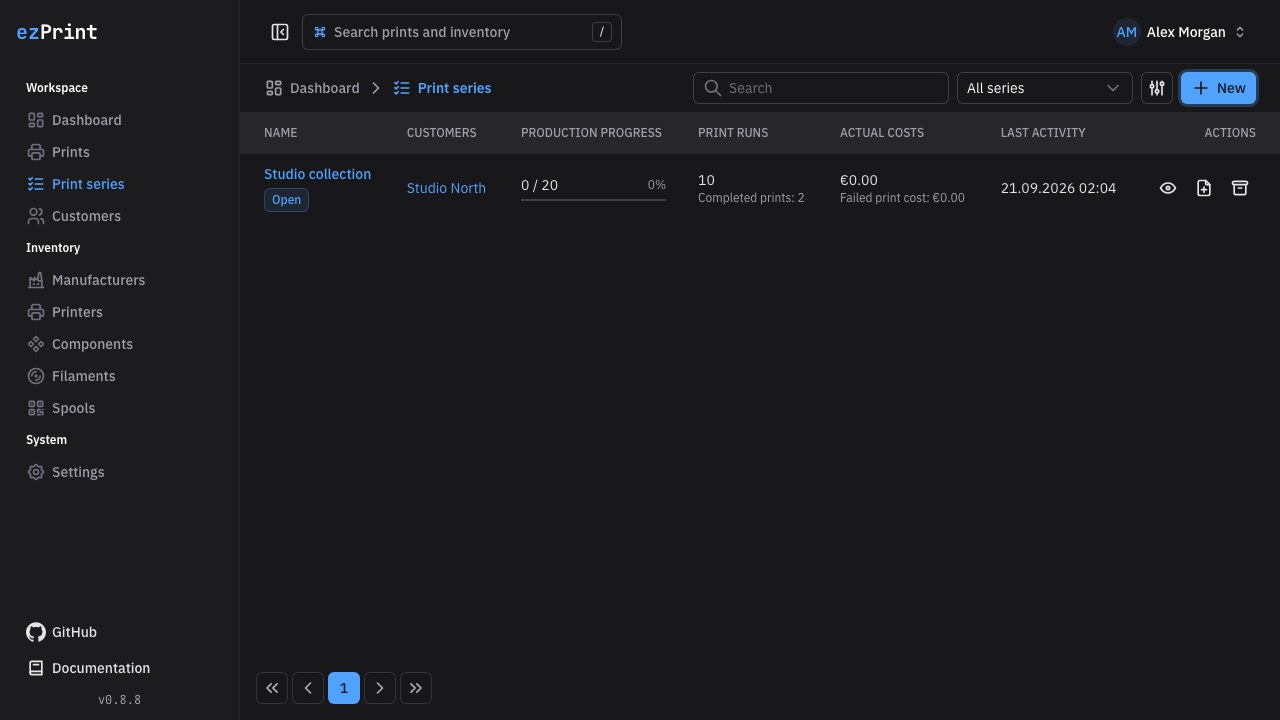Add a print via the file-plus action icon
Viewport: 1280px width, 720px height.
tap(1204, 188)
